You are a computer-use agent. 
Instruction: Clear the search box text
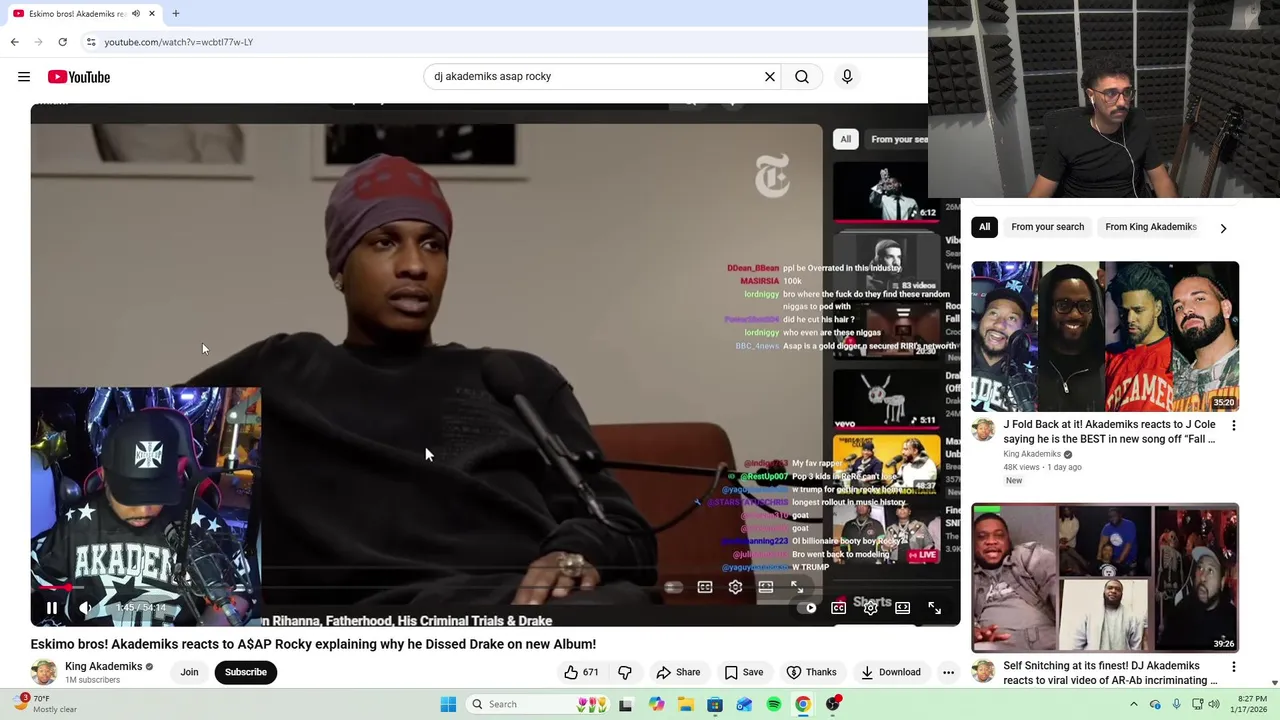pyautogui.click(x=770, y=77)
